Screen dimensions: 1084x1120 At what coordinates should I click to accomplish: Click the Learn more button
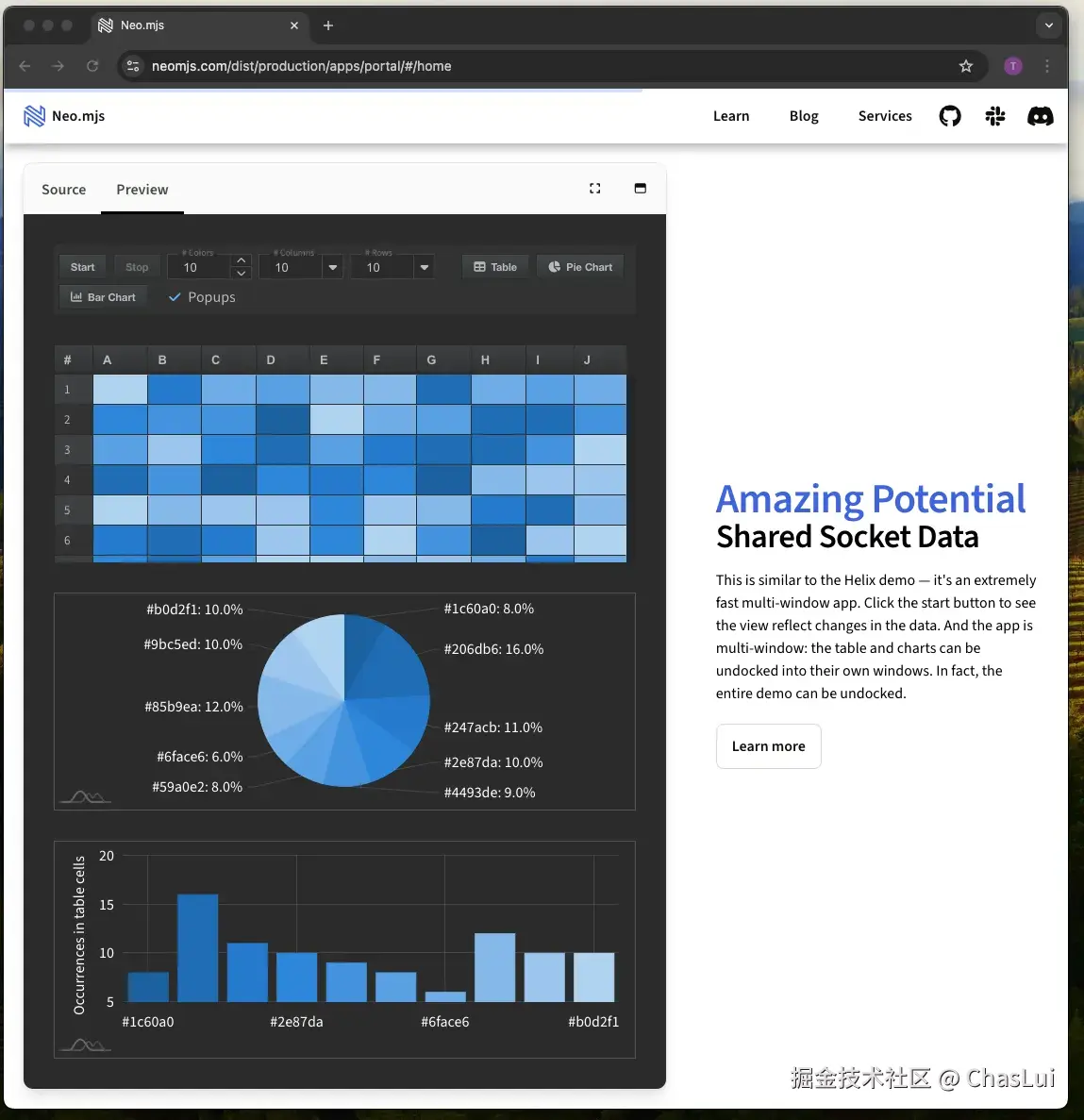point(768,746)
